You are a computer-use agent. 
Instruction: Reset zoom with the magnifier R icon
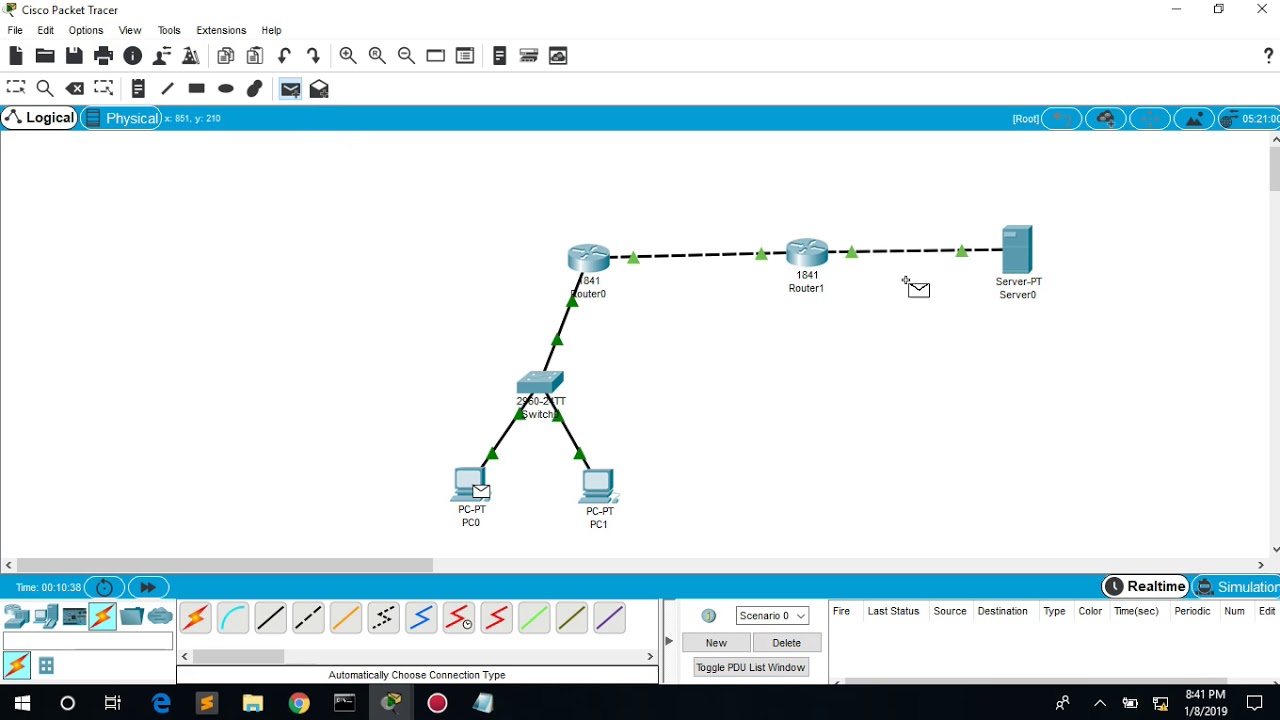[x=377, y=56]
